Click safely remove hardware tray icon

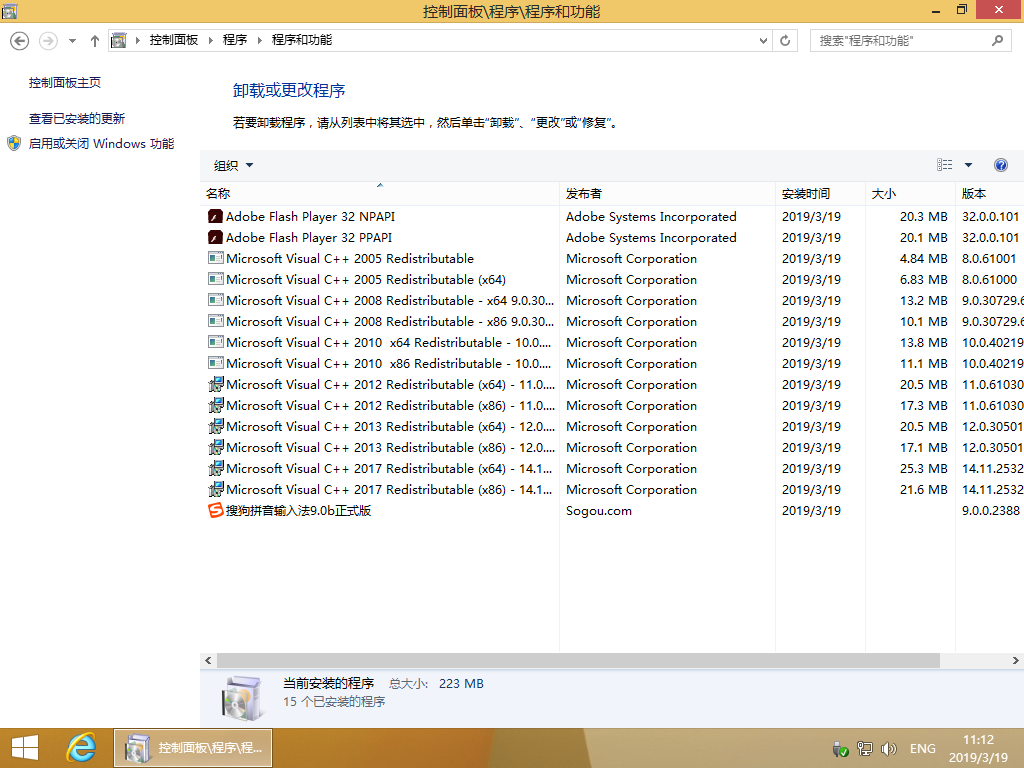840,749
